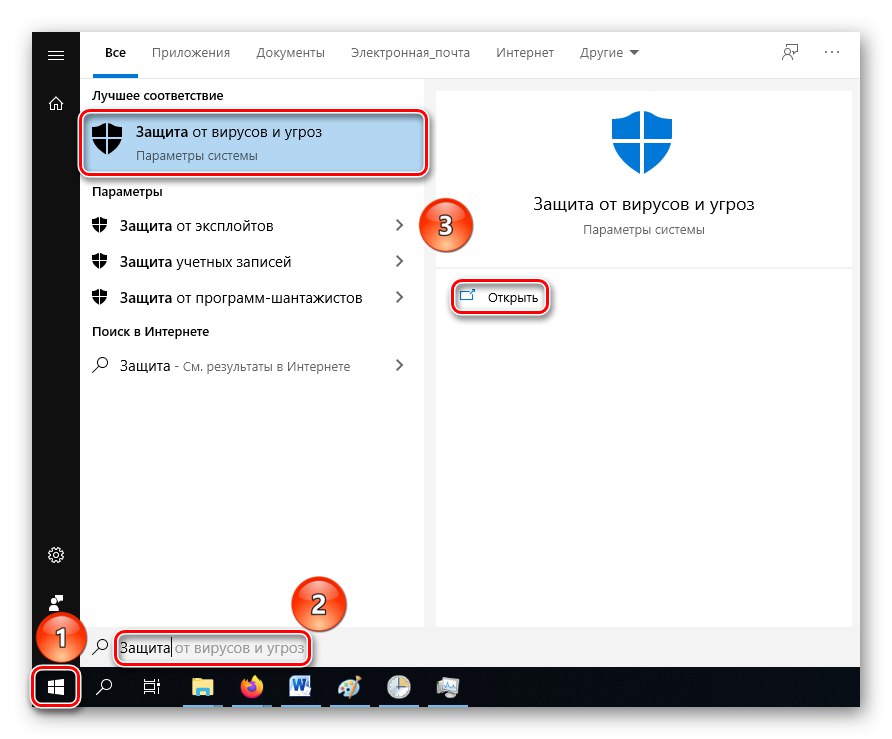This screenshot has height=739, width=892.
Task: Launch Firefox from the taskbar
Action: (251, 687)
